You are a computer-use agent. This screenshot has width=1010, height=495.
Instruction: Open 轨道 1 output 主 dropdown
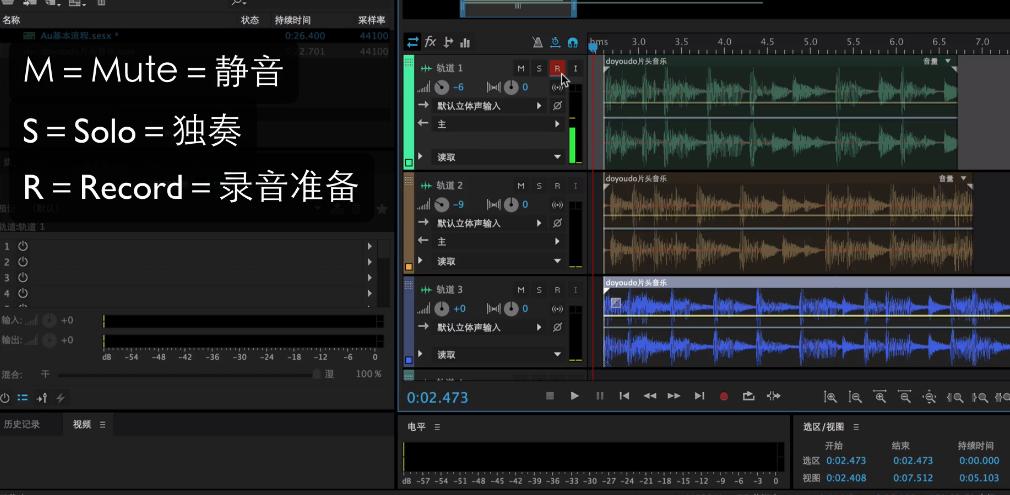click(x=498, y=124)
